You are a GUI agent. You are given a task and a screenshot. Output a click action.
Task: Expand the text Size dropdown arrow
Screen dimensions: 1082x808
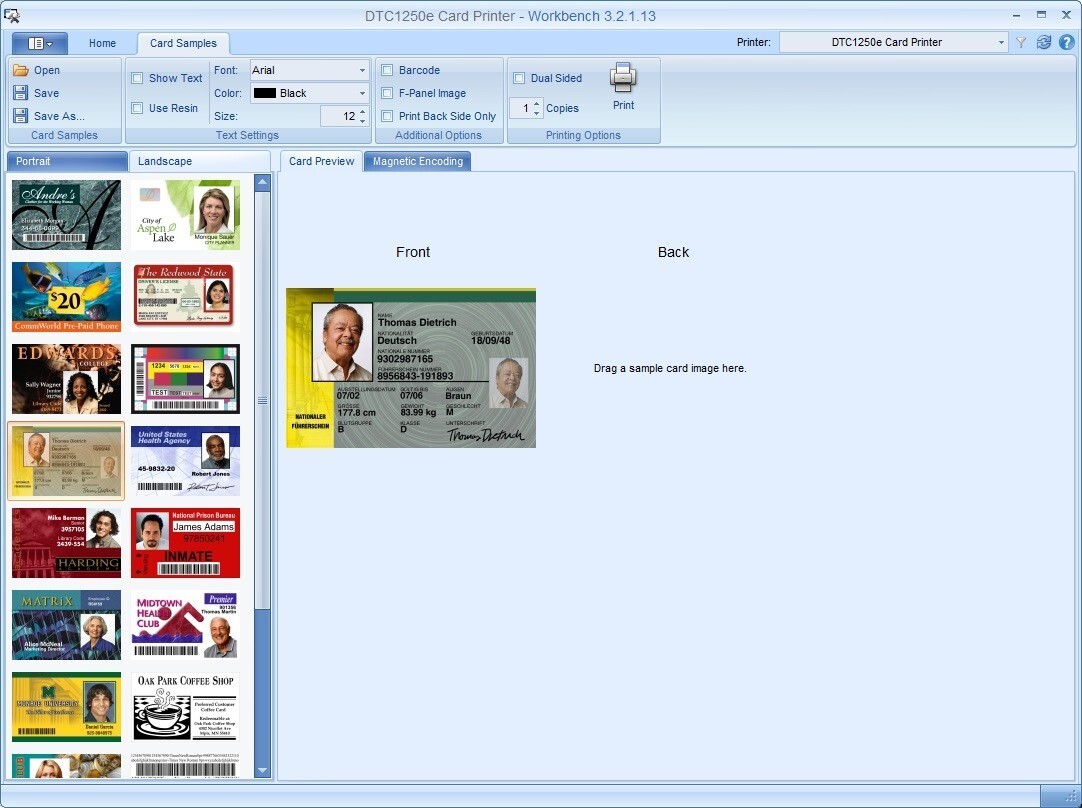click(x=362, y=120)
